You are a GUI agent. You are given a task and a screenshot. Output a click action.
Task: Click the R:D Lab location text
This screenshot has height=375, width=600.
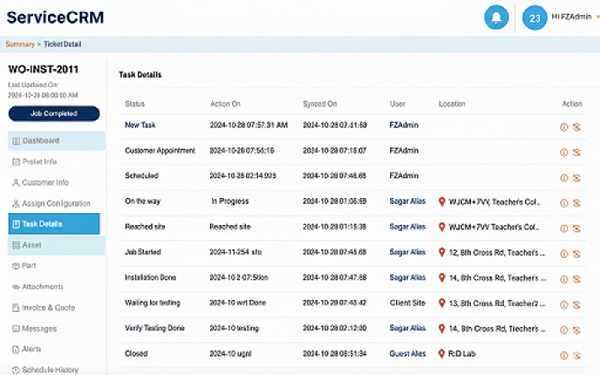[x=462, y=354]
